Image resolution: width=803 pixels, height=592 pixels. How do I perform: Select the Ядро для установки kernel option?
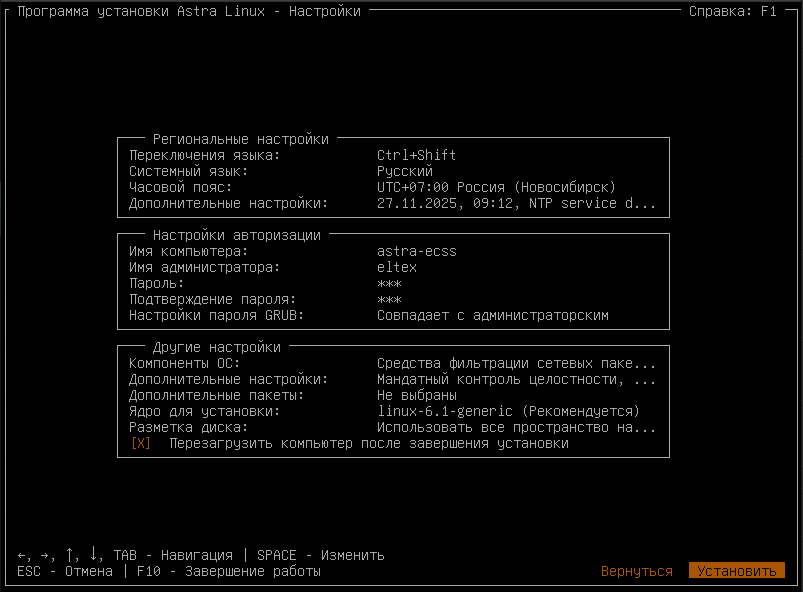pyautogui.click(x=508, y=411)
